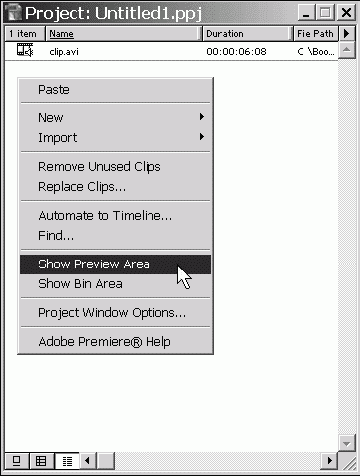The height and width of the screenshot is (476, 360).
Task: Select the clip.avi movie icon
Action: pos(25,50)
